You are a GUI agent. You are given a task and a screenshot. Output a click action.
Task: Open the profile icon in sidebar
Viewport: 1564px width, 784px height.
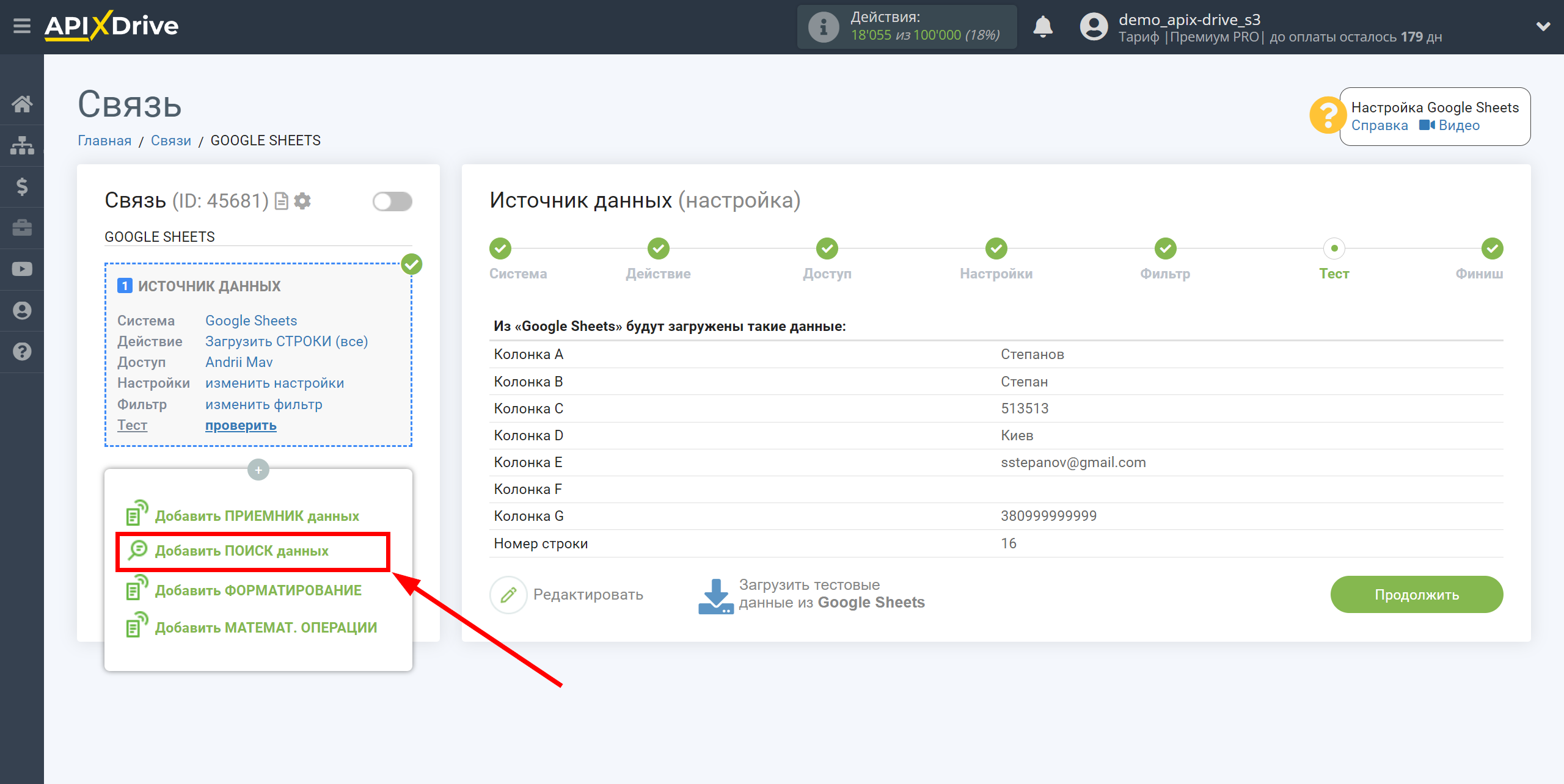[22, 310]
